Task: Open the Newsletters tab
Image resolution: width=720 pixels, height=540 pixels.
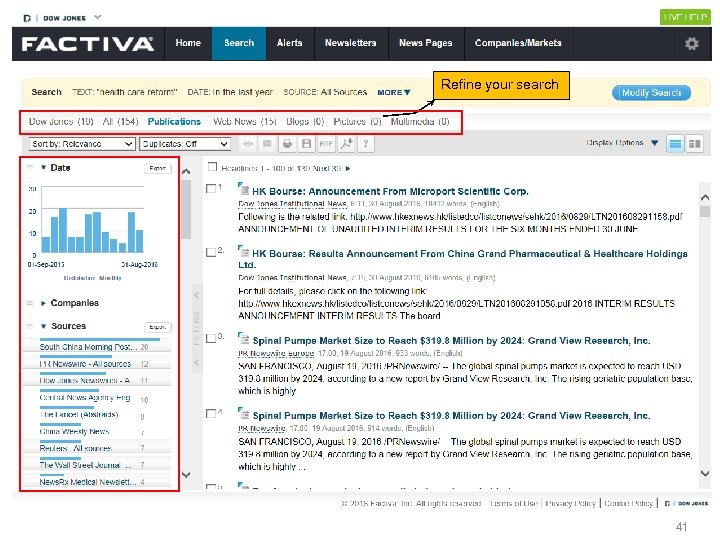Action: 351,43
